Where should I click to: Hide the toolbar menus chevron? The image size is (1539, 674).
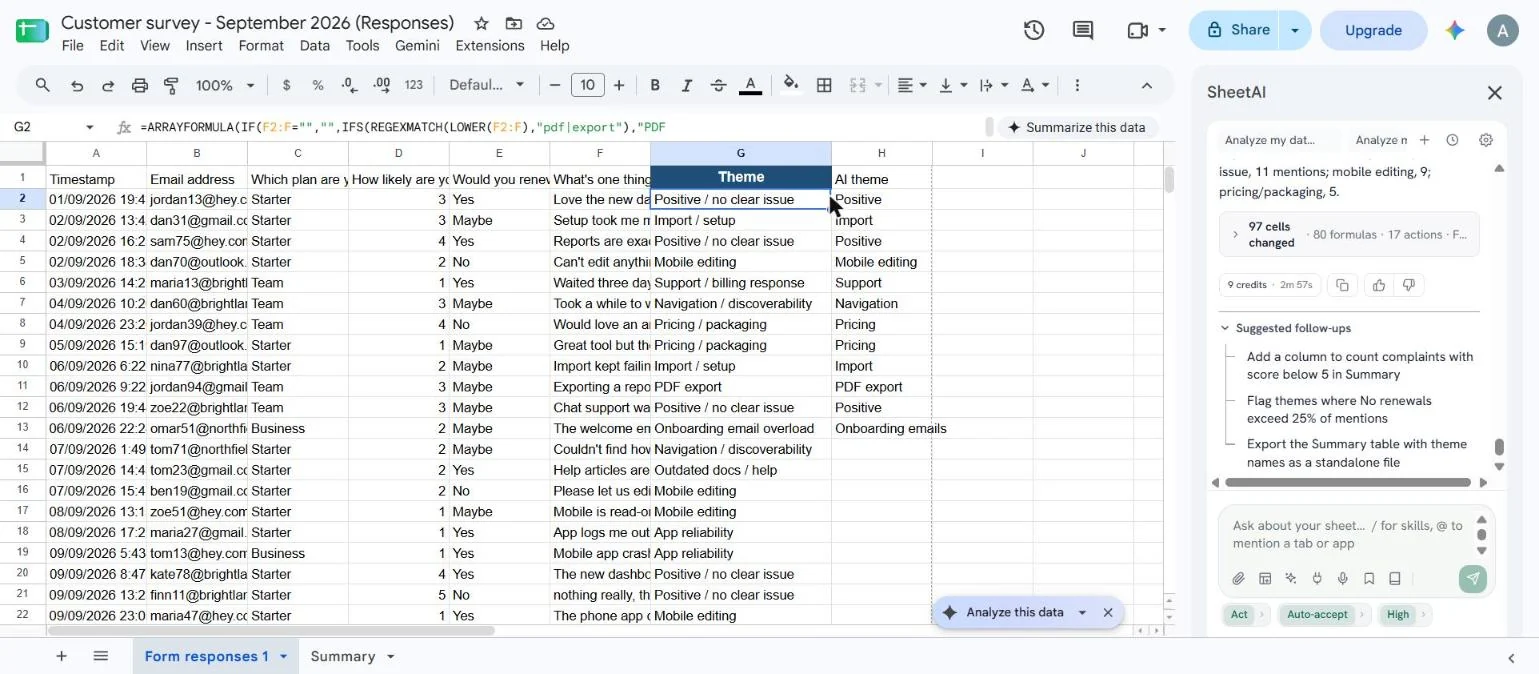(x=1147, y=85)
